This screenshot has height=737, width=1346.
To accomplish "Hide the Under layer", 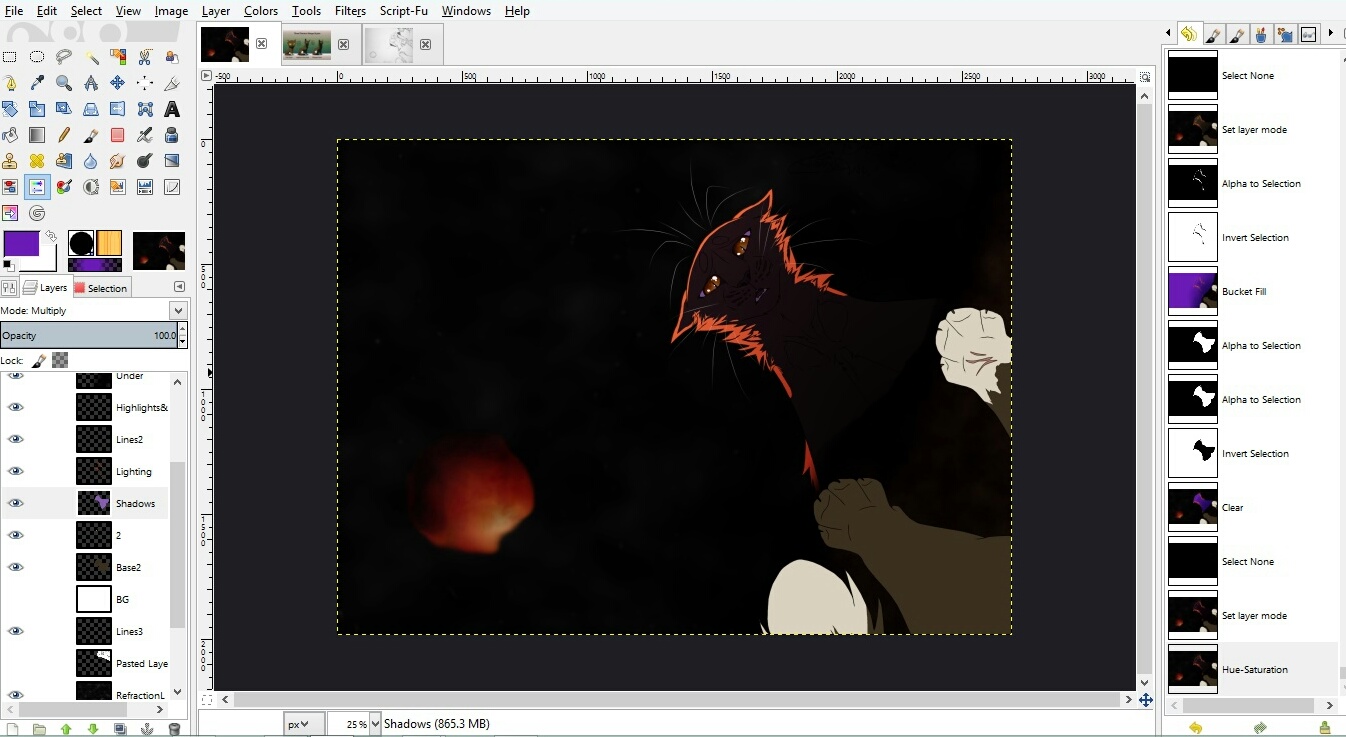I will pyautogui.click(x=15, y=376).
